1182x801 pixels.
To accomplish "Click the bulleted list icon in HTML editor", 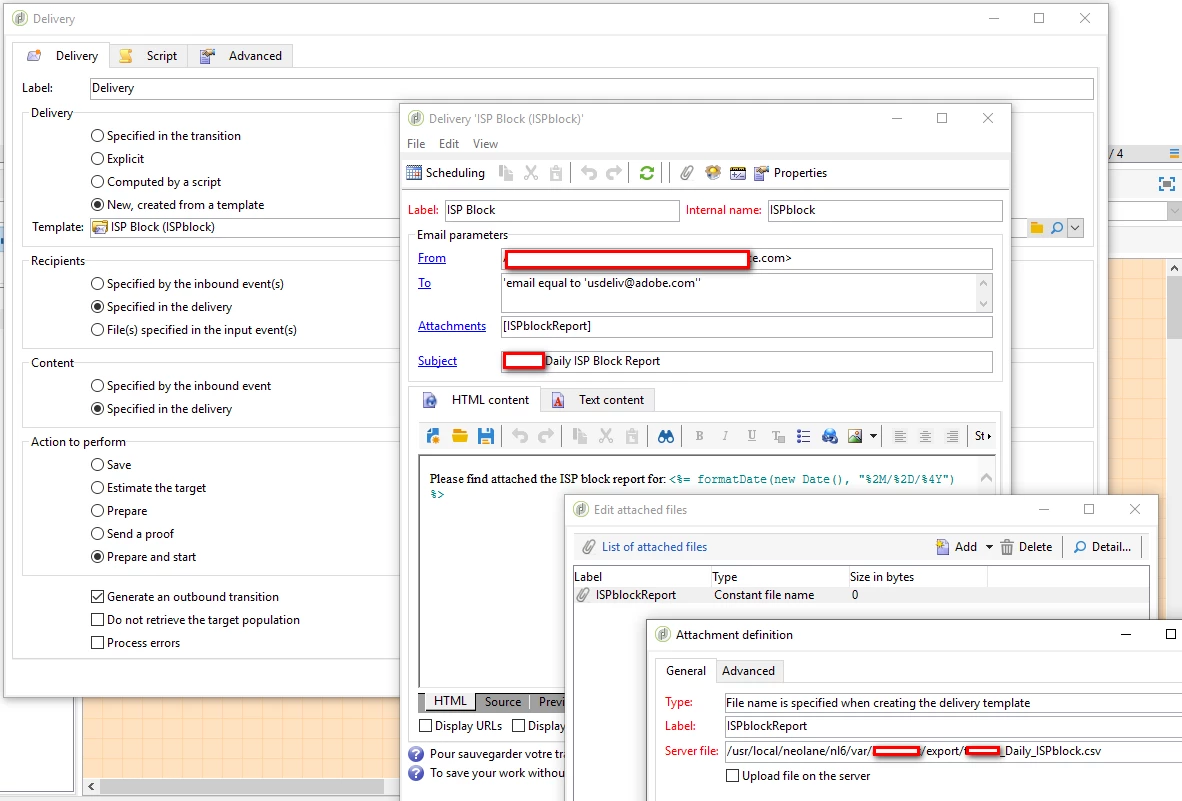I will [x=804, y=436].
